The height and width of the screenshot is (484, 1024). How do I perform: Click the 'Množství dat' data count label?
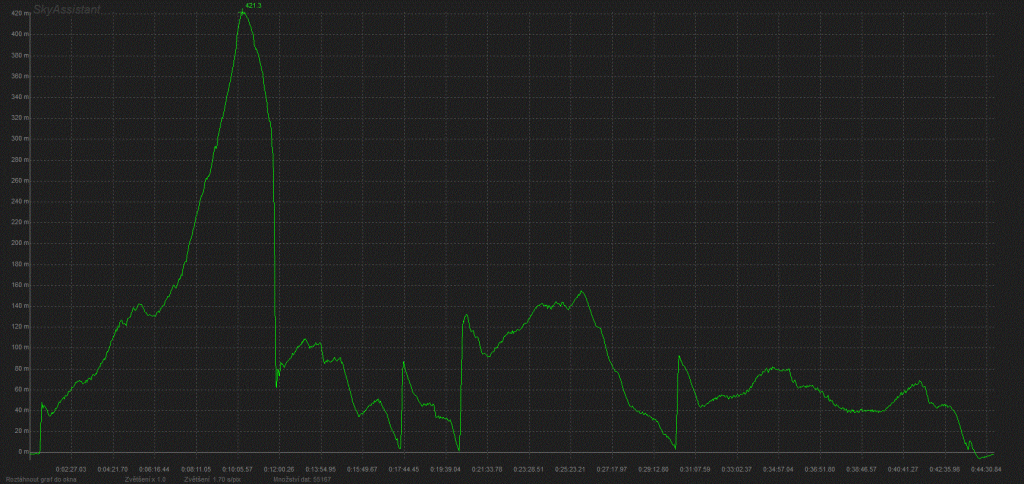[301, 479]
